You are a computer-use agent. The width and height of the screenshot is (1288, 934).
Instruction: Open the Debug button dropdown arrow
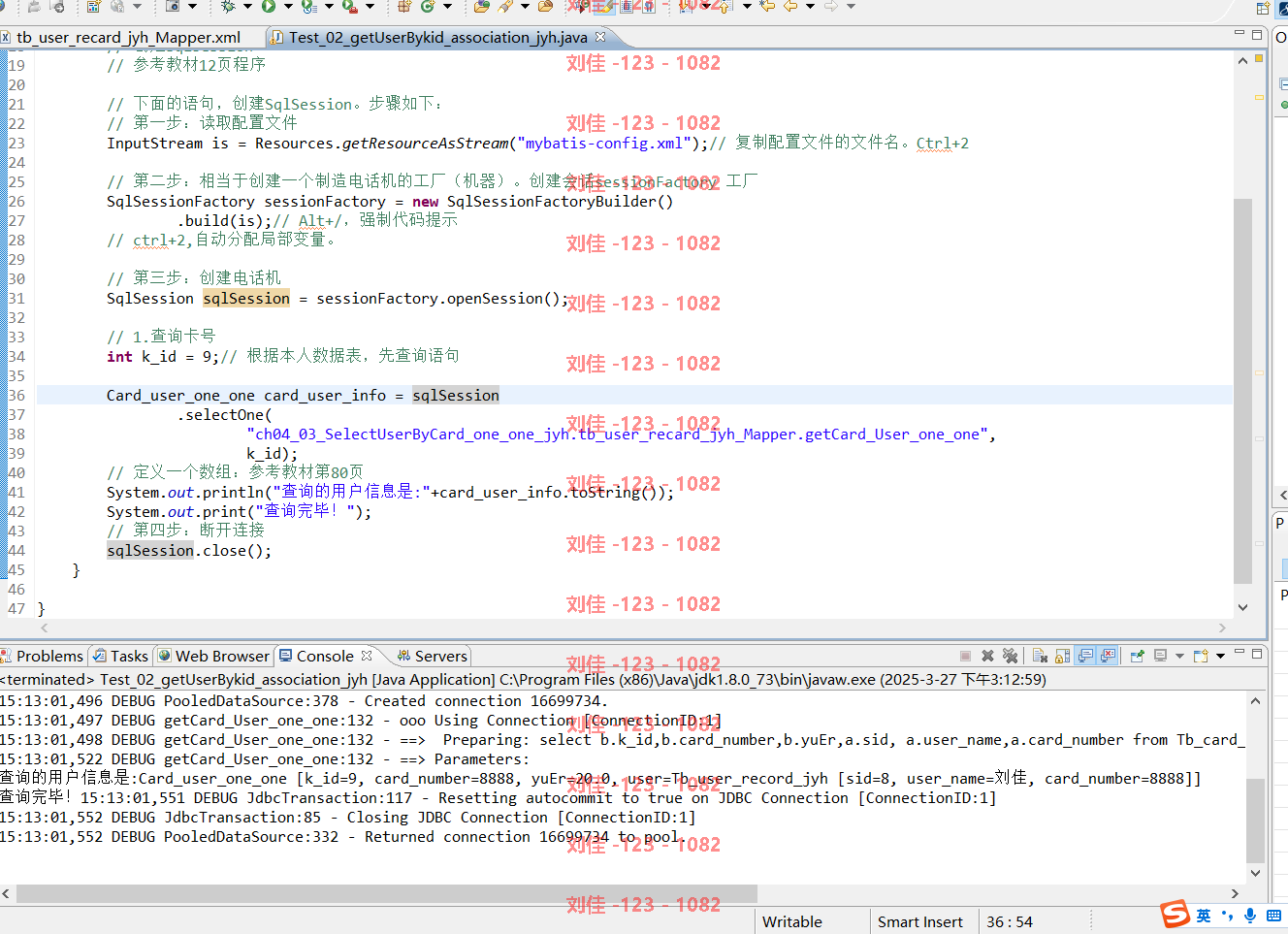247,7
